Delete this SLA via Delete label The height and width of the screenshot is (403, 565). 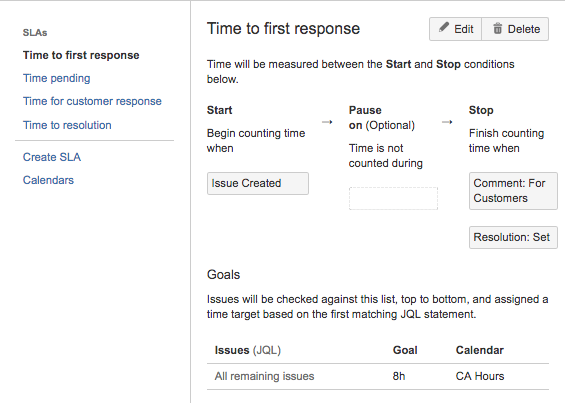(x=524, y=29)
